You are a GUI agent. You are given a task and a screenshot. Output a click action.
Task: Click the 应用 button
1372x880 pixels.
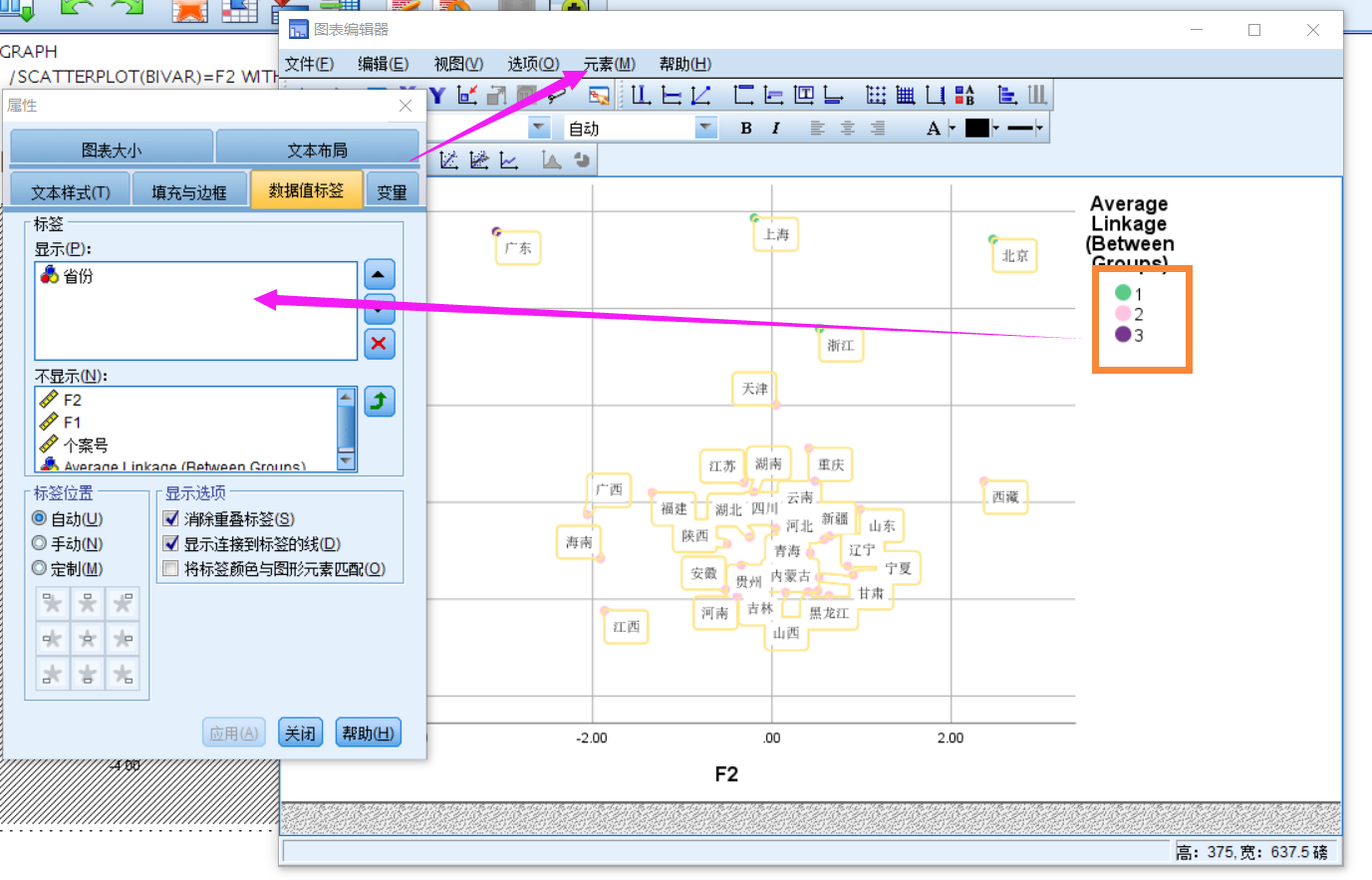click(234, 733)
